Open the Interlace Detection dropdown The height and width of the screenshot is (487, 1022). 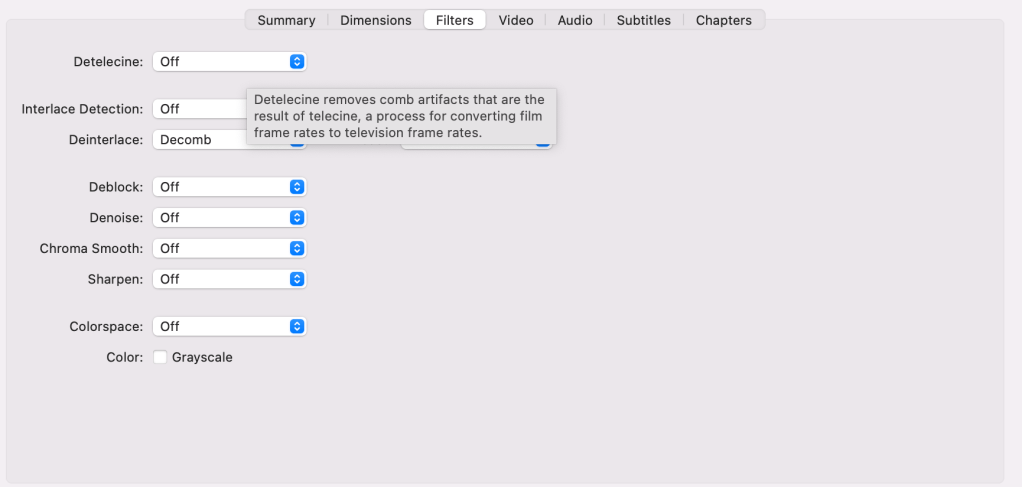[199, 109]
